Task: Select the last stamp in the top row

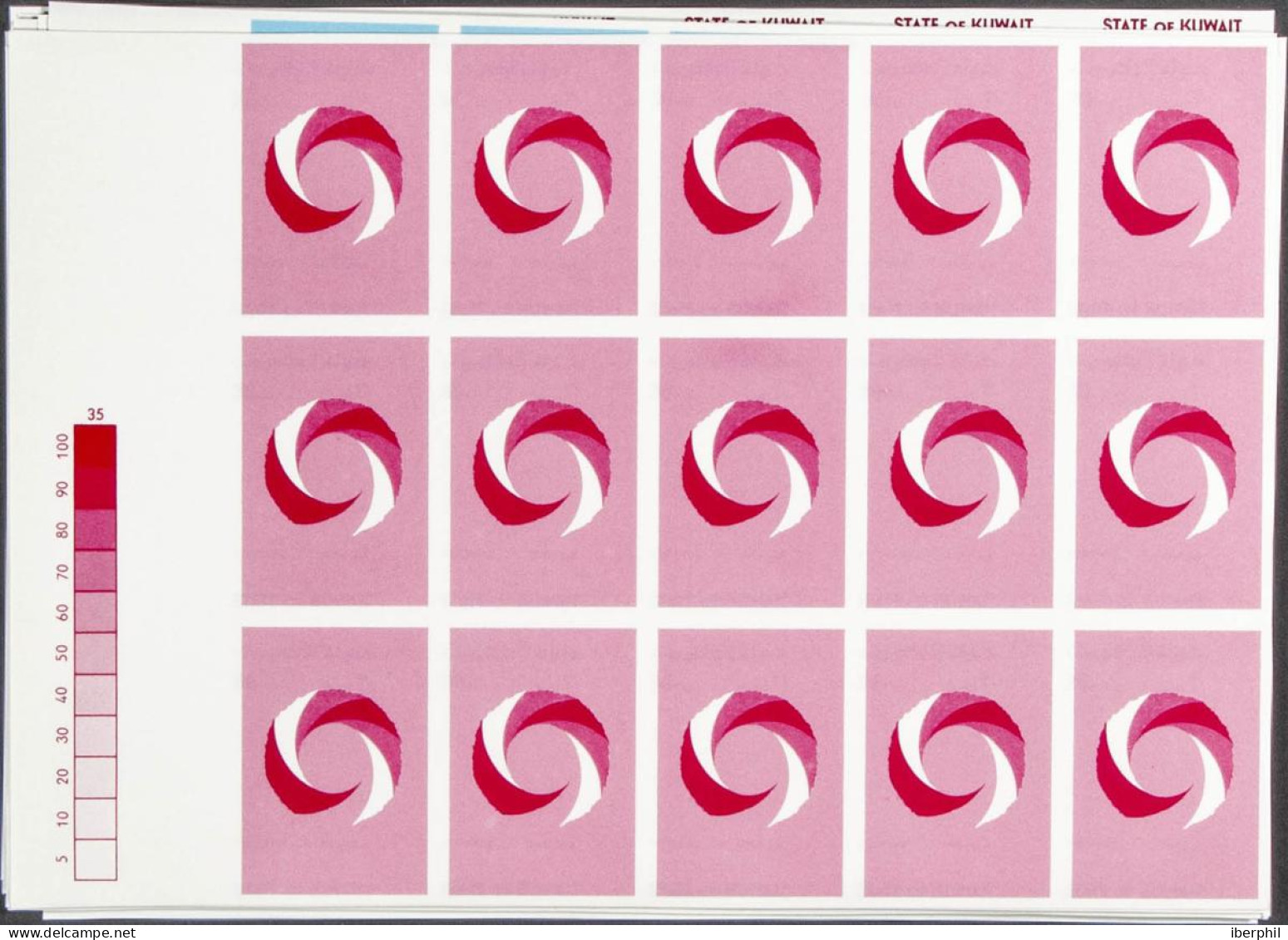Action: tap(1172, 182)
